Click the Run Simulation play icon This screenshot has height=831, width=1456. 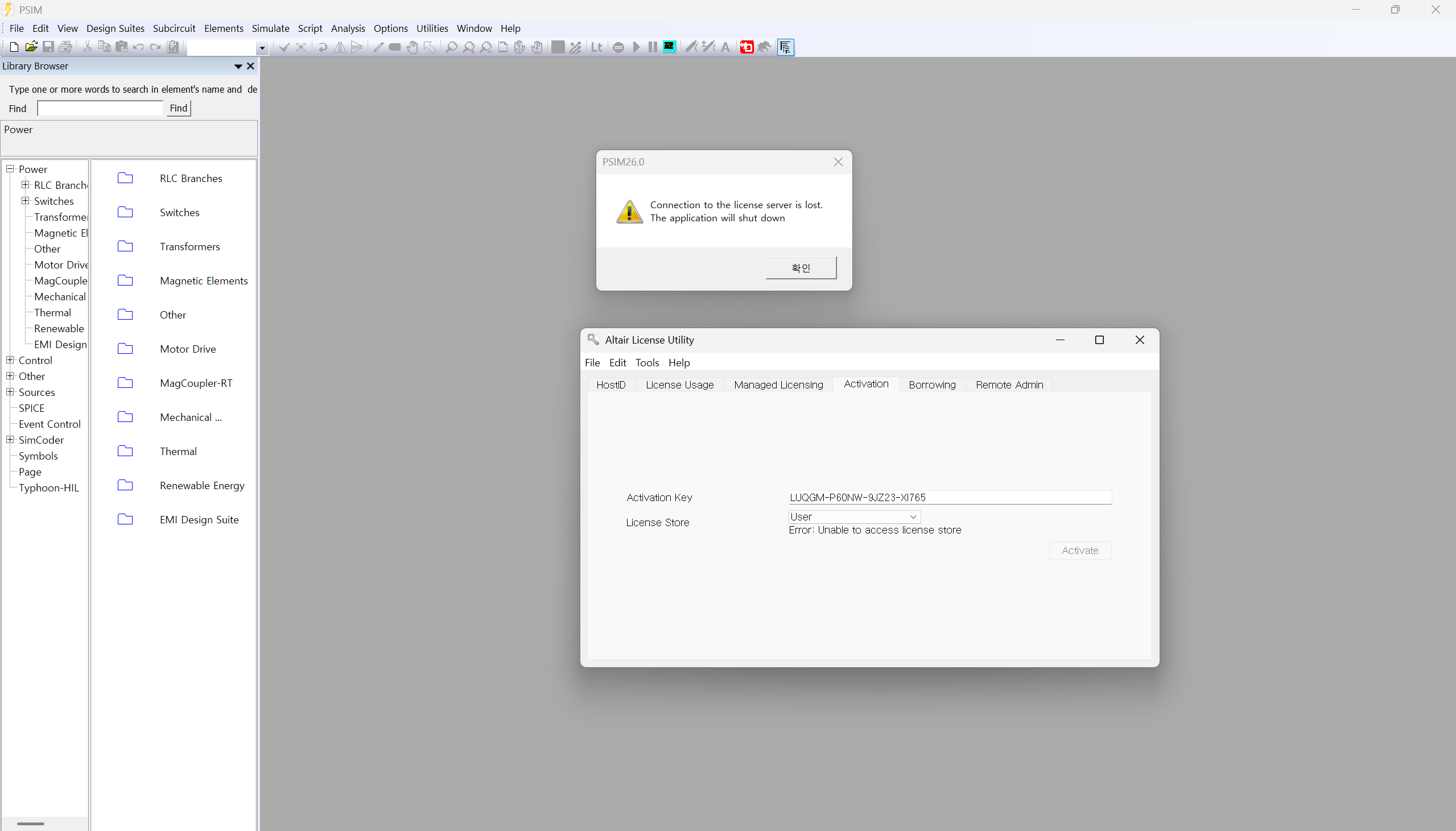(x=636, y=47)
